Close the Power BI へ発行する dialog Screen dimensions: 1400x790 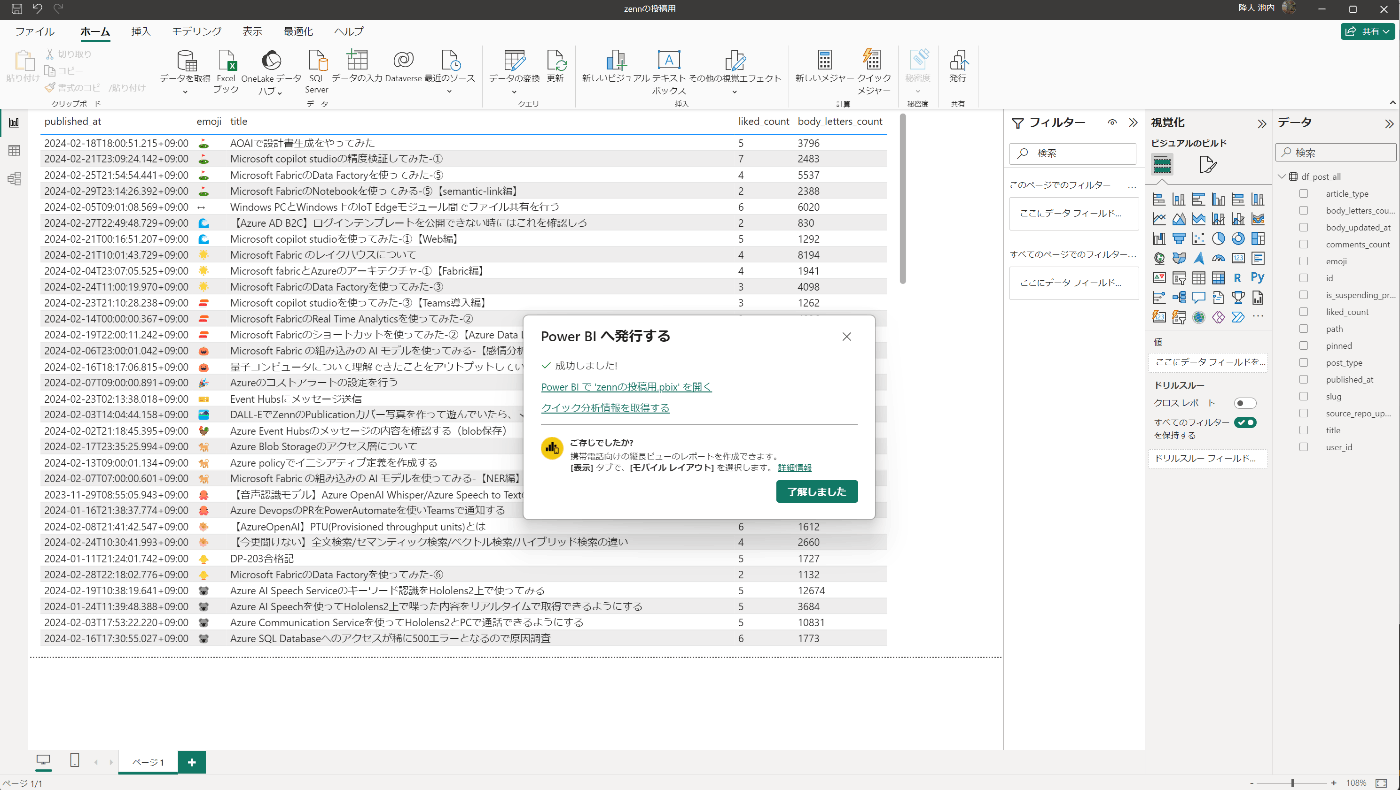tap(847, 337)
